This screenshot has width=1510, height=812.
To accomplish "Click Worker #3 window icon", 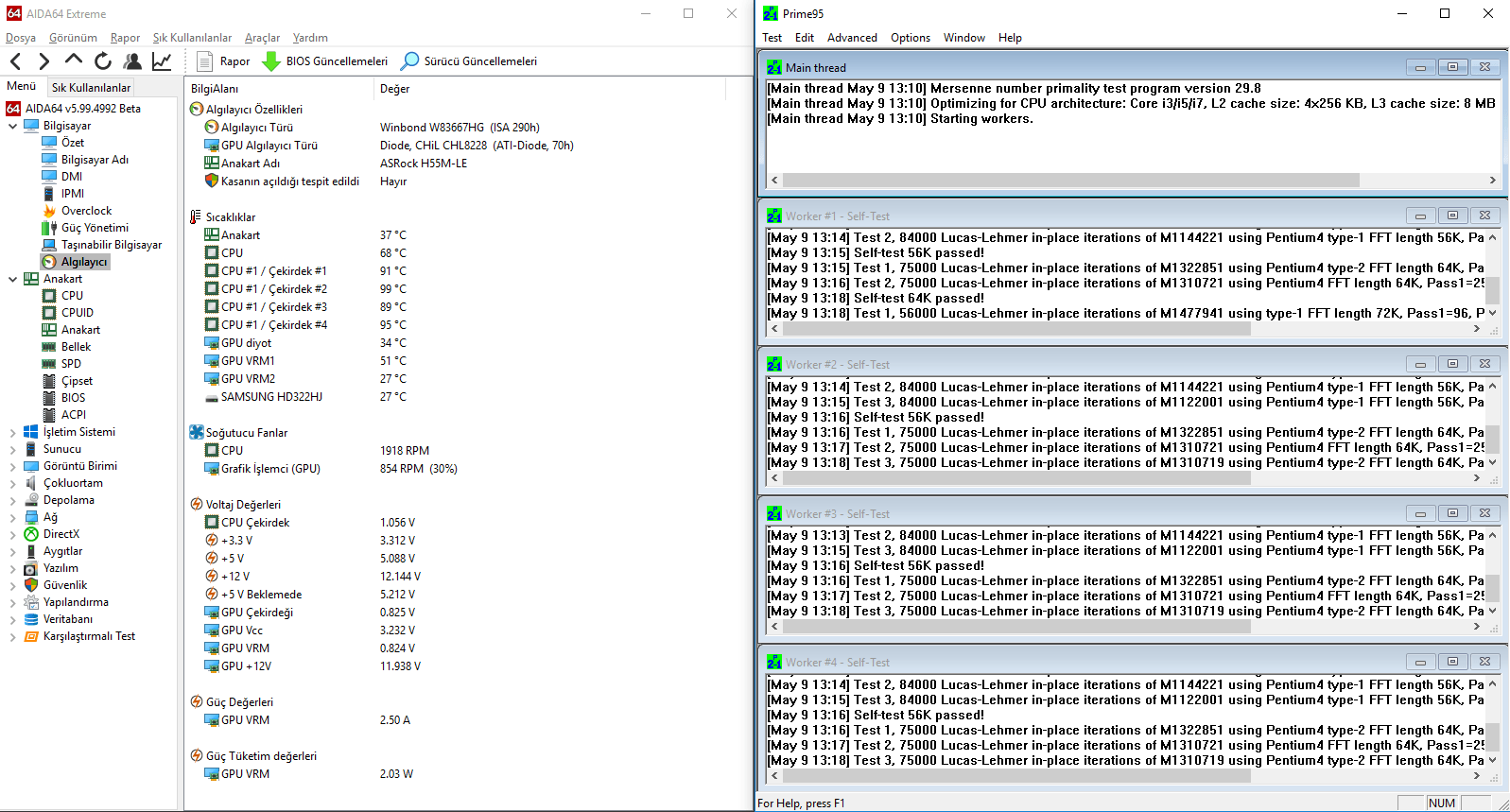I will 774,513.
